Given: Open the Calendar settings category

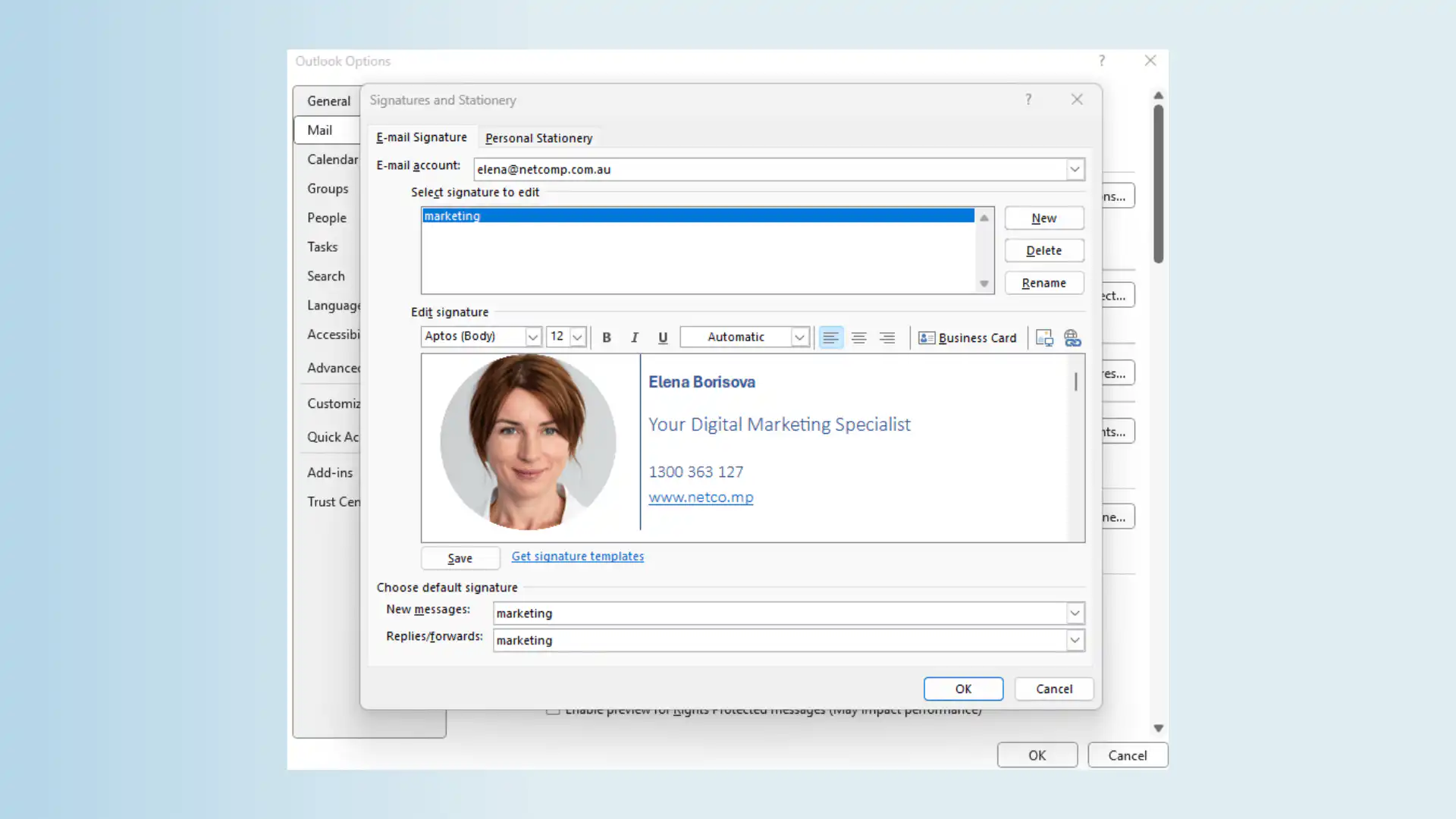Looking at the screenshot, I should (x=332, y=159).
